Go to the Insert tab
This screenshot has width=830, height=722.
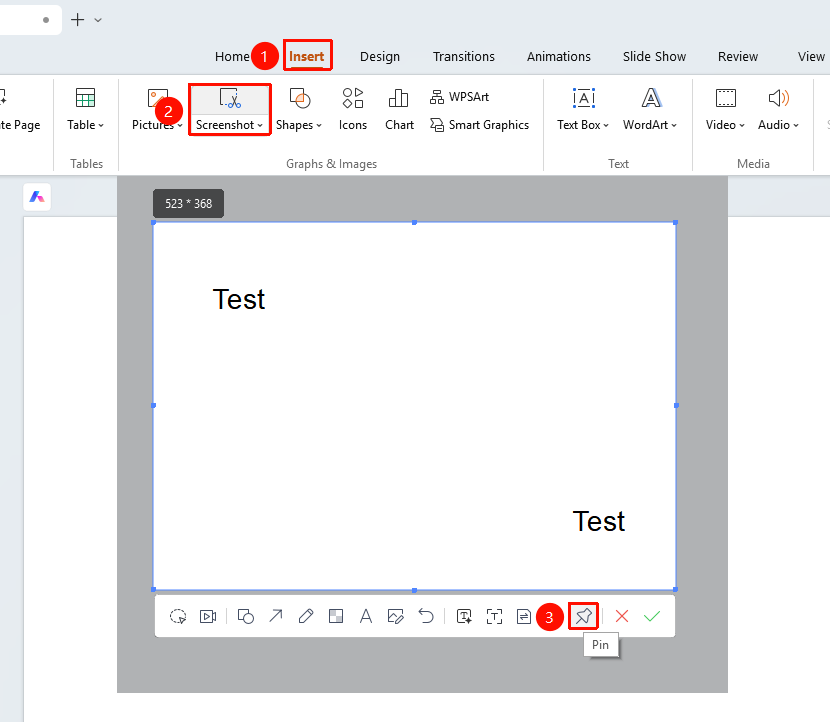[307, 56]
